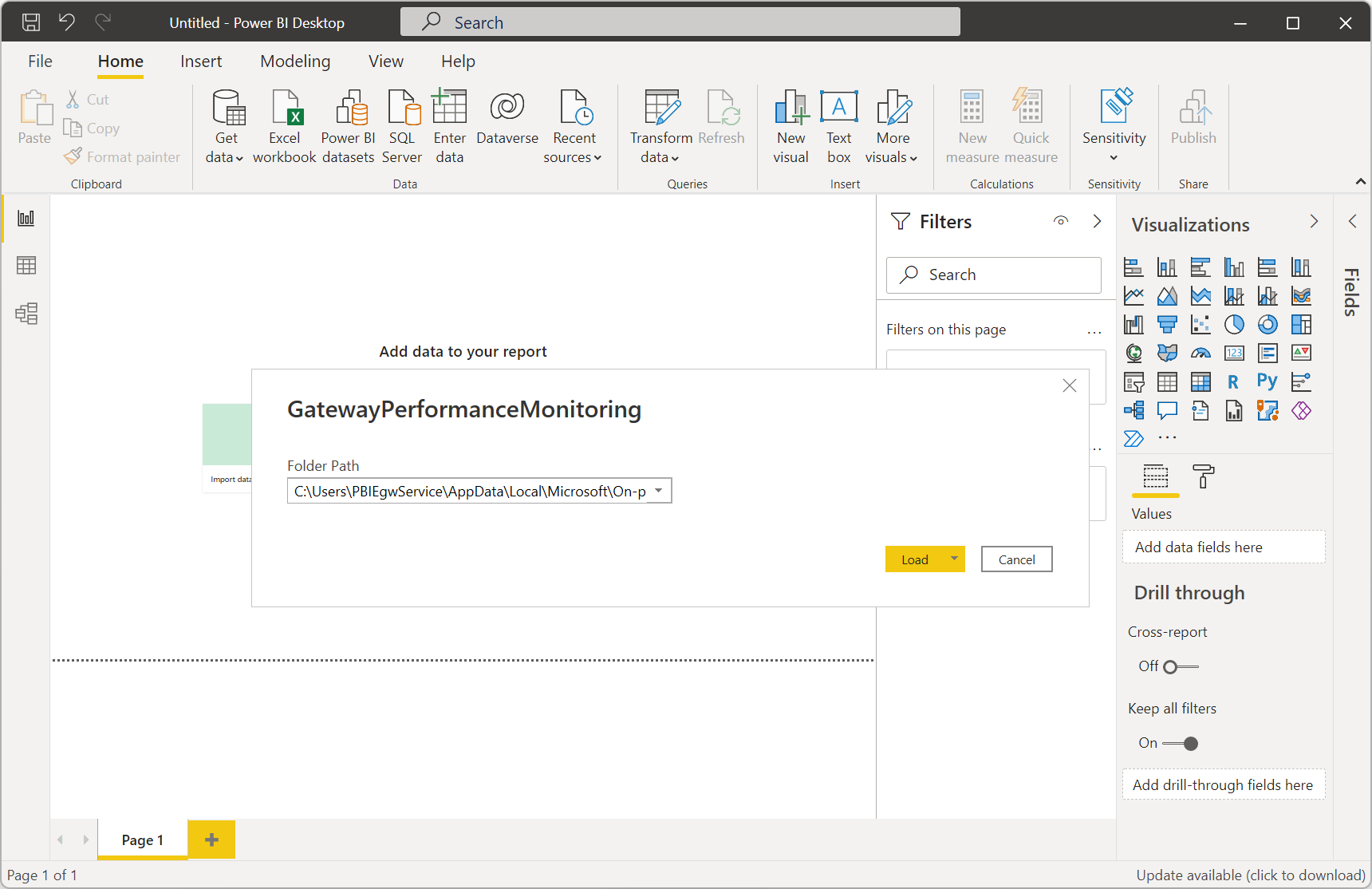This screenshot has height=889, width=1372.
Task: Select the Donut chart visual
Action: coord(1268,324)
